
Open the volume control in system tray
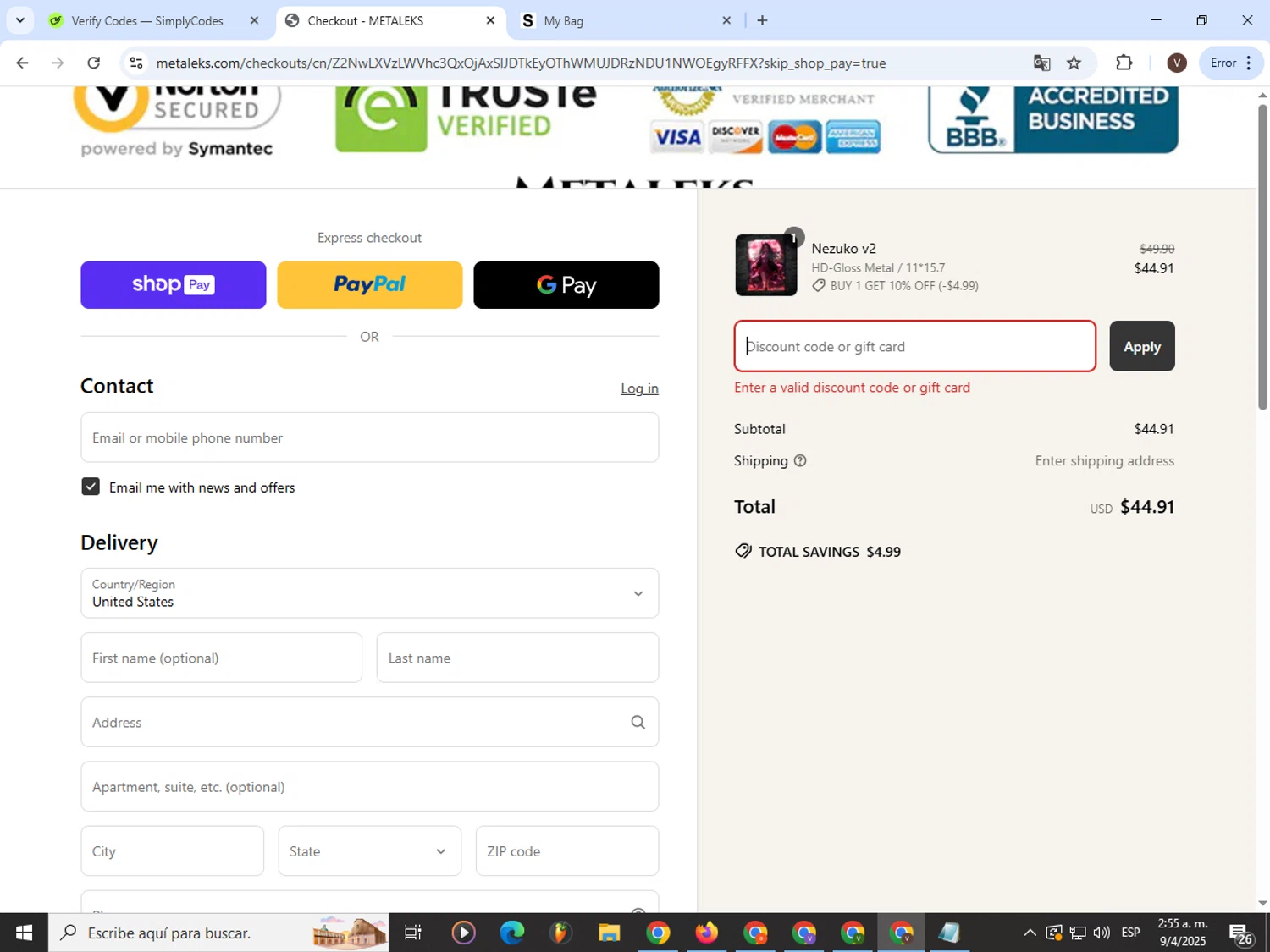click(x=1102, y=933)
